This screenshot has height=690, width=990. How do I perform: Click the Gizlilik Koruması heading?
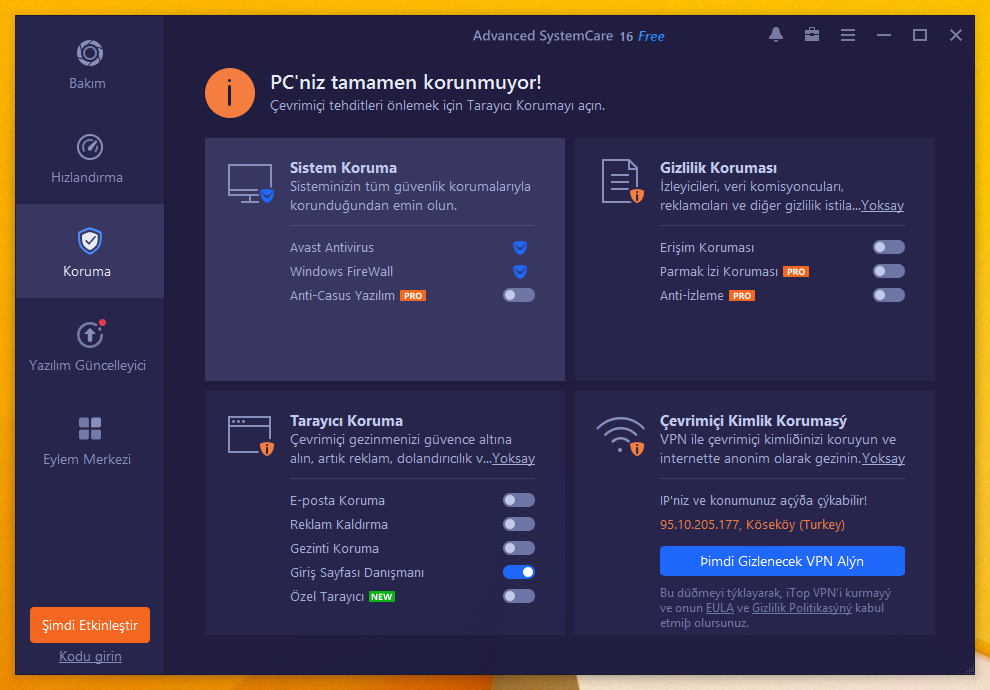pyautogui.click(x=719, y=168)
